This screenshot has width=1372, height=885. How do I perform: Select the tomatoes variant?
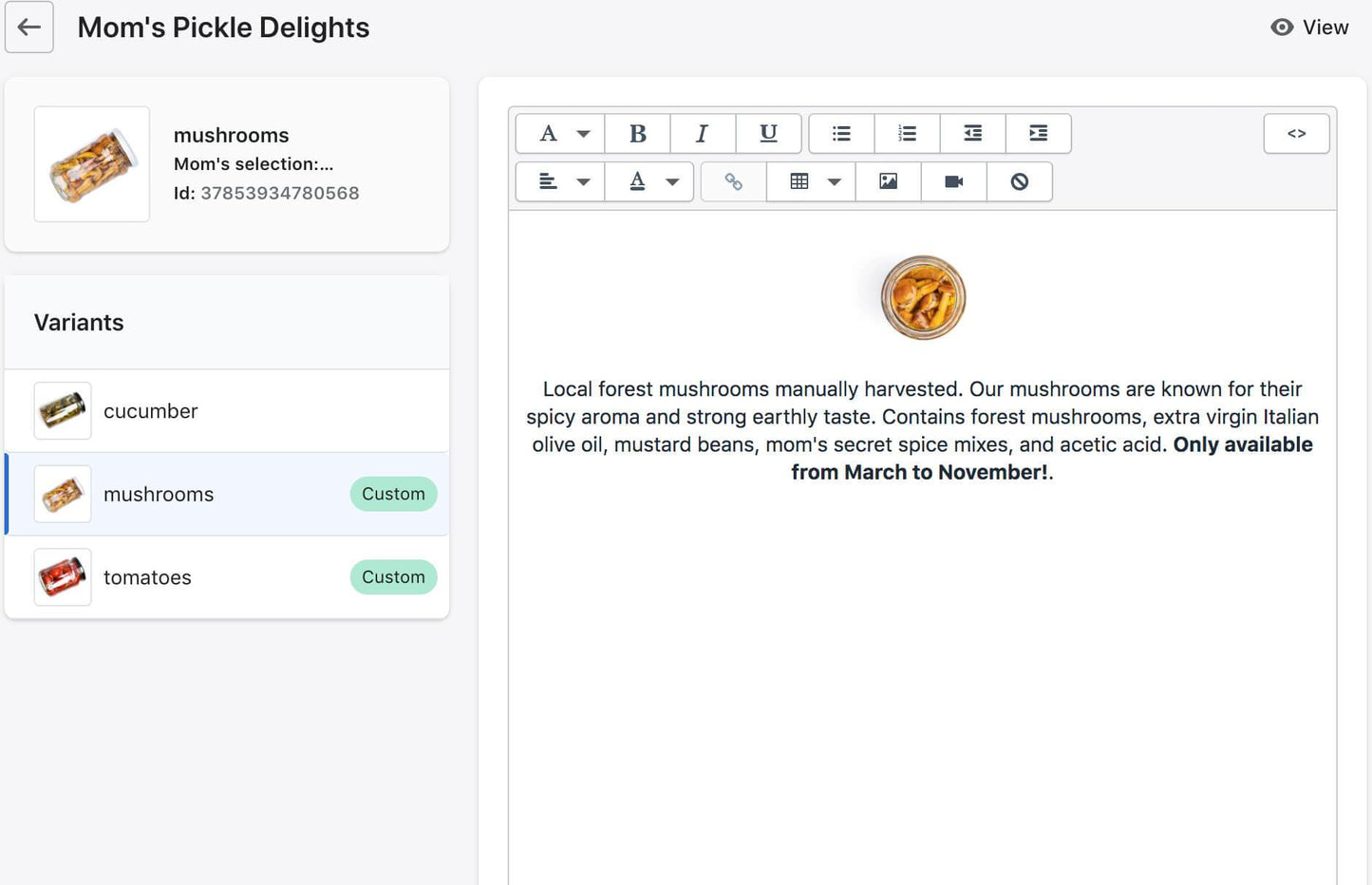(x=227, y=577)
